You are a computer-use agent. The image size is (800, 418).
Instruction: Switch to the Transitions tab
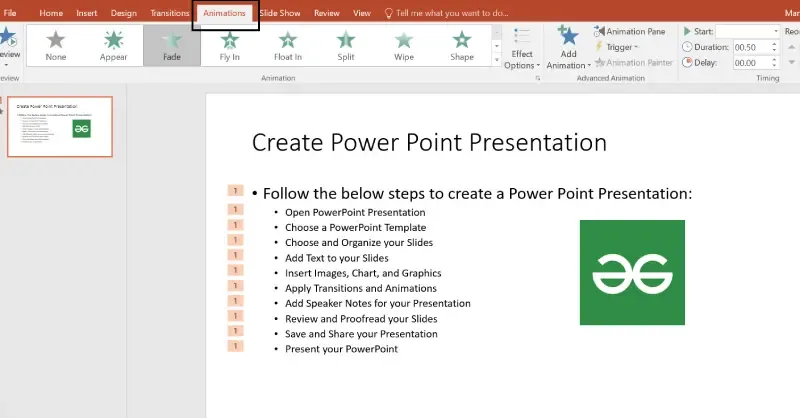[x=169, y=13]
